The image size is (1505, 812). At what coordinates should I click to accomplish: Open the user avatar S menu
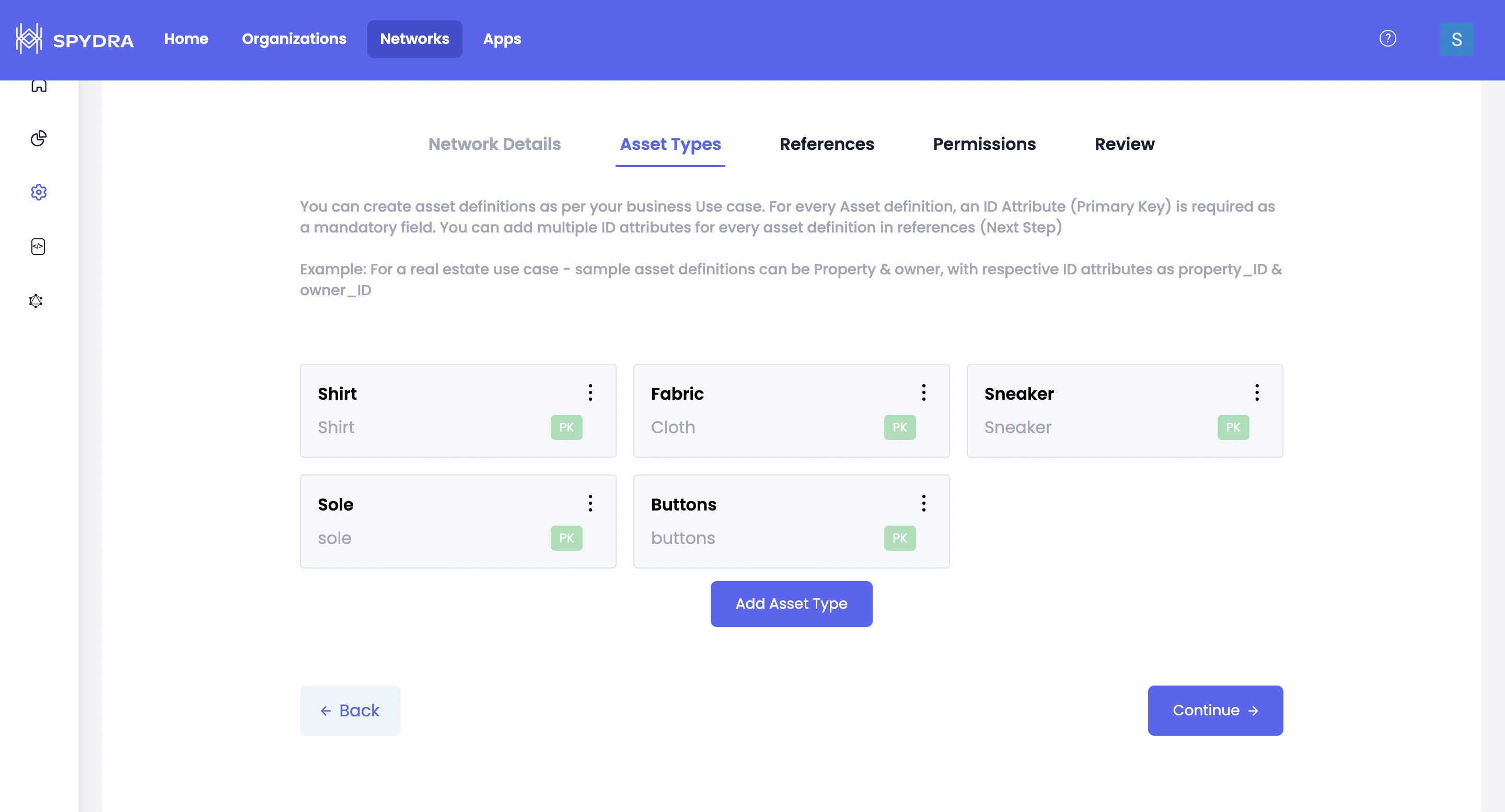click(x=1456, y=39)
